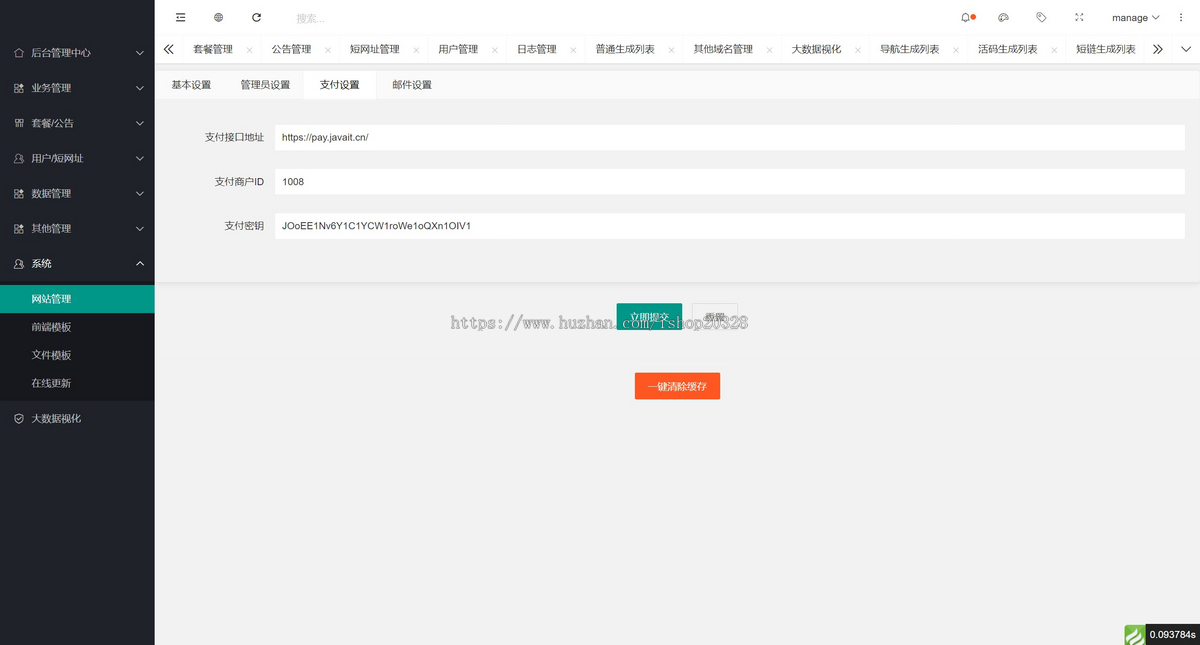Click the 重置 reset button

point(714,317)
